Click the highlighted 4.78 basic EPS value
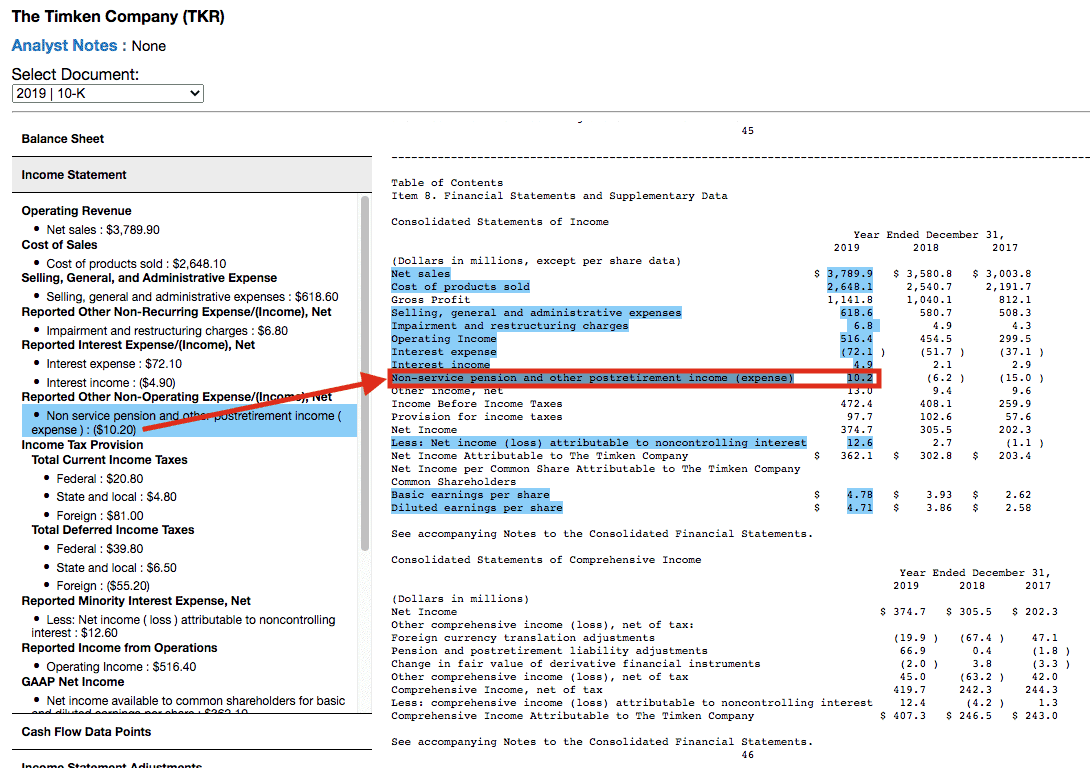The width and height of the screenshot is (1090, 768). 860,495
